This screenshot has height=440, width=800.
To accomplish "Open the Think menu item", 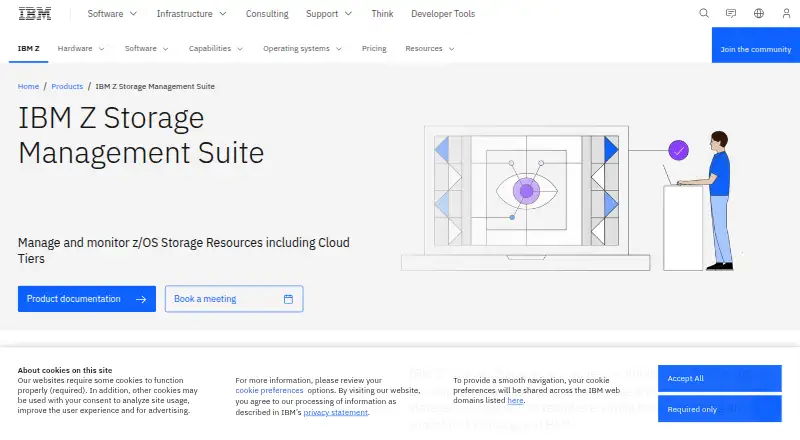I will pyautogui.click(x=382, y=14).
